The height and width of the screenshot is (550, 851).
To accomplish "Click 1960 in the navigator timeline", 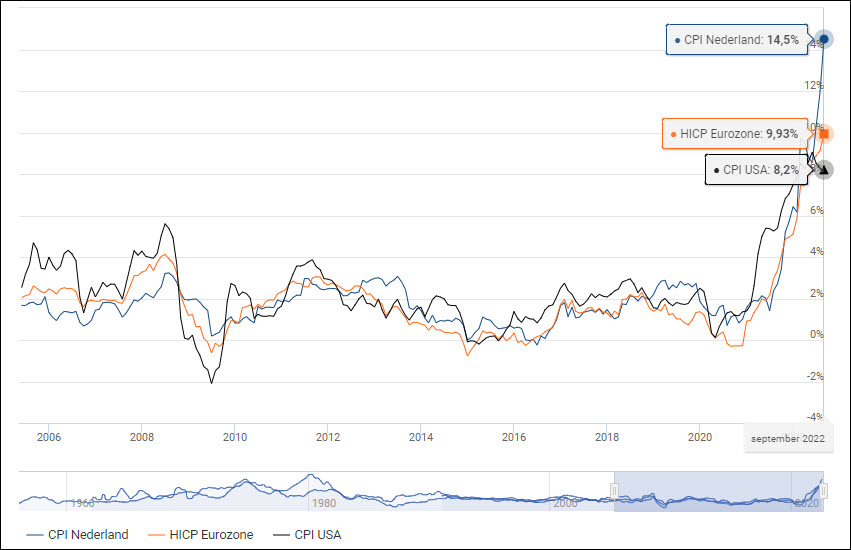I will (83, 504).
